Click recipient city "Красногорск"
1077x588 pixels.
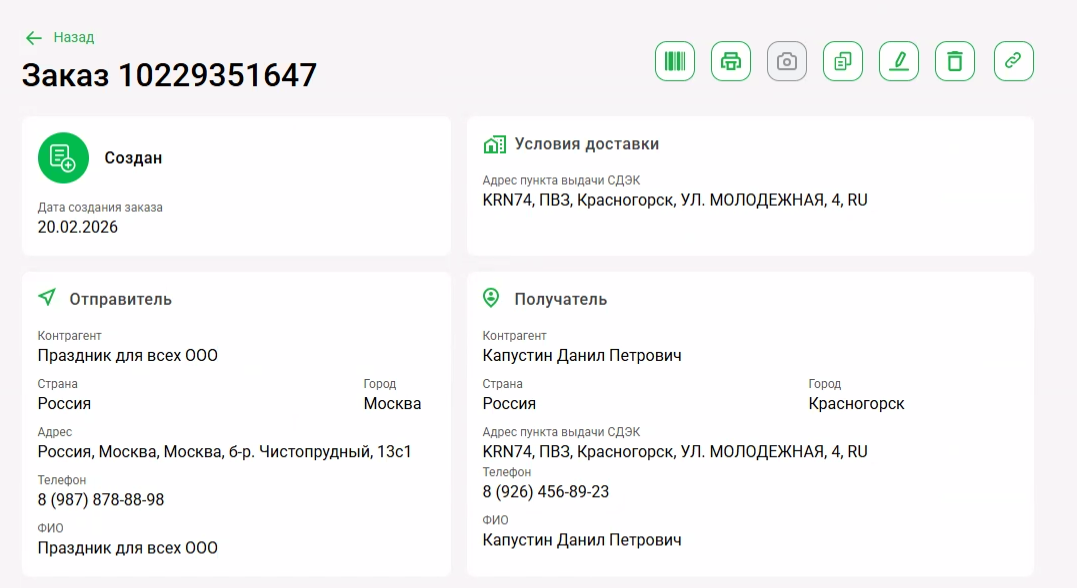856,404
